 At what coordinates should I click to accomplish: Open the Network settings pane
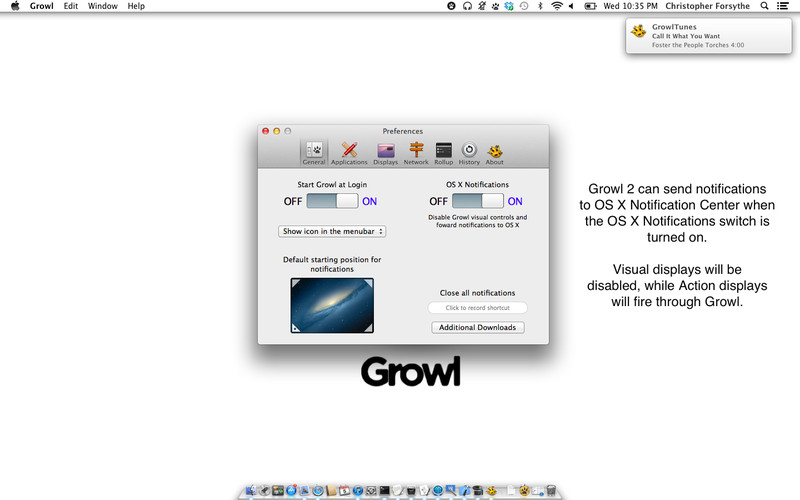click(416, 153)
